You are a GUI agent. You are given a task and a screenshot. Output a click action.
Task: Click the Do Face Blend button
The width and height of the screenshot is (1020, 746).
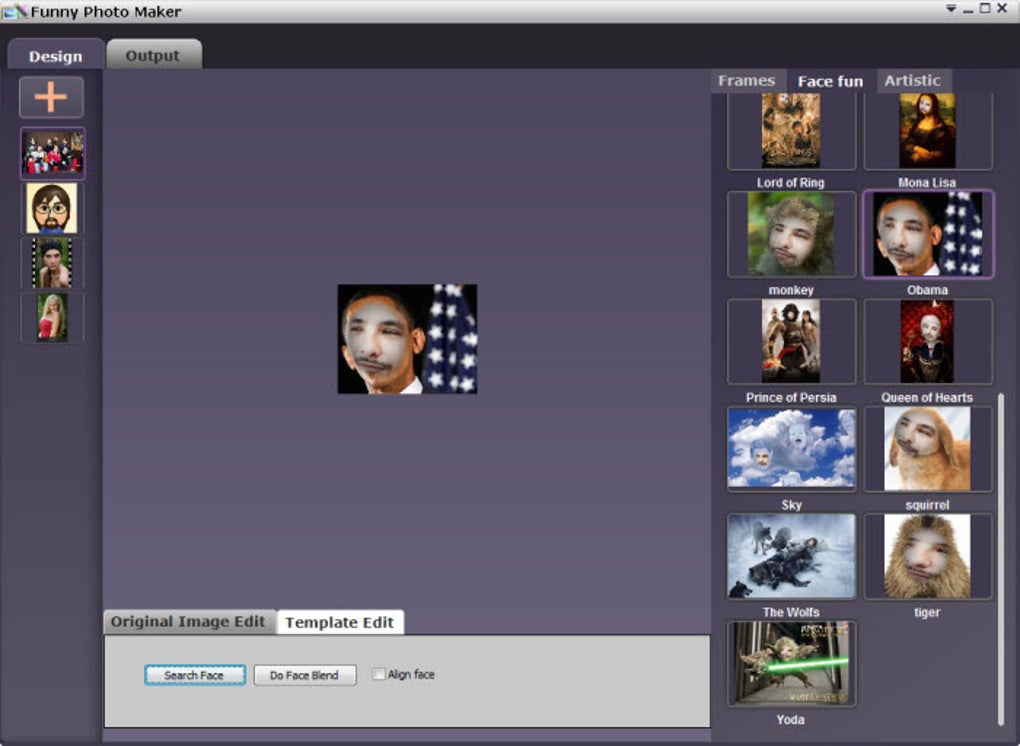tap(304, 675)
